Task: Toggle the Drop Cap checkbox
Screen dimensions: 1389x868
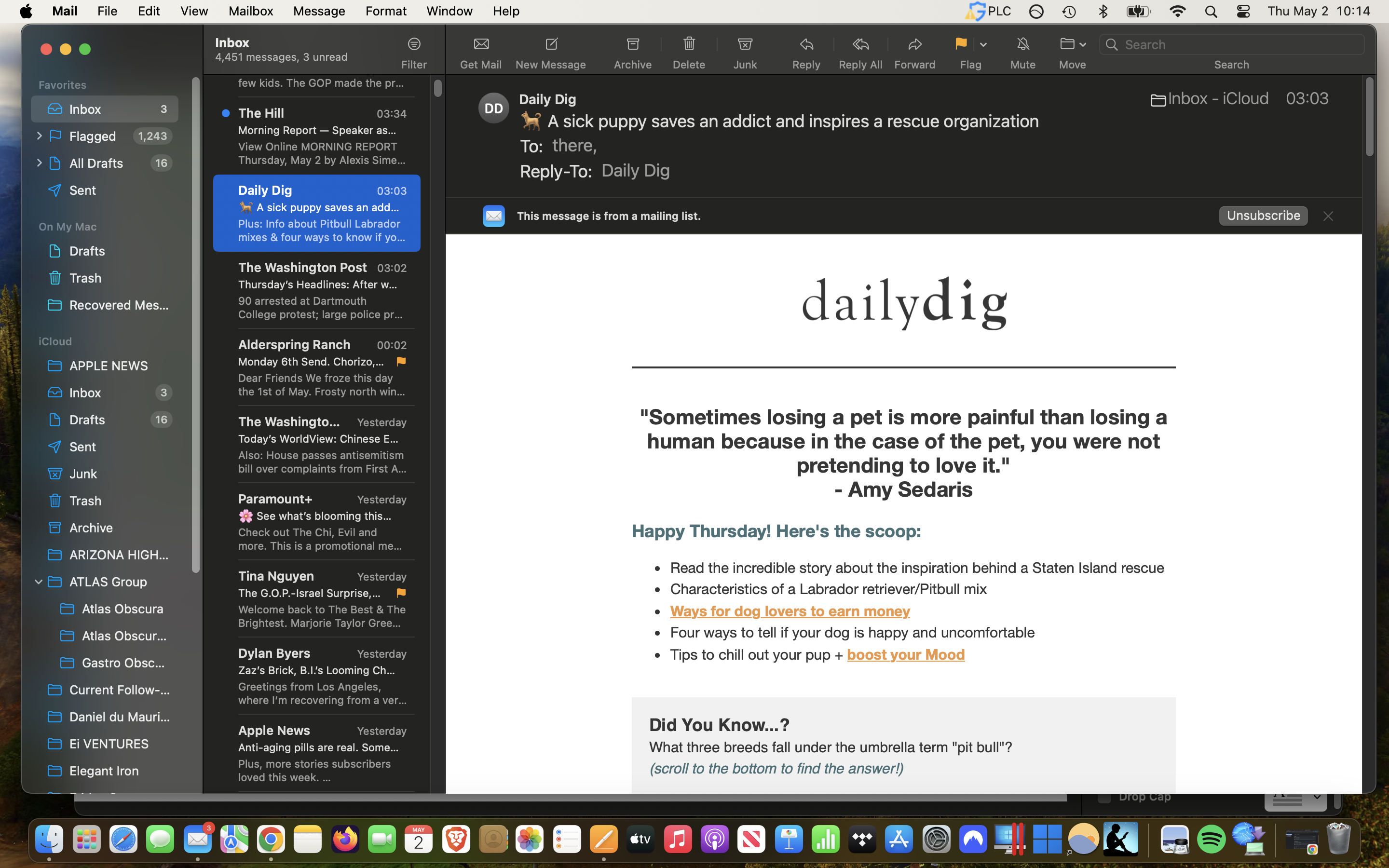Action: tap(1104, 799)
